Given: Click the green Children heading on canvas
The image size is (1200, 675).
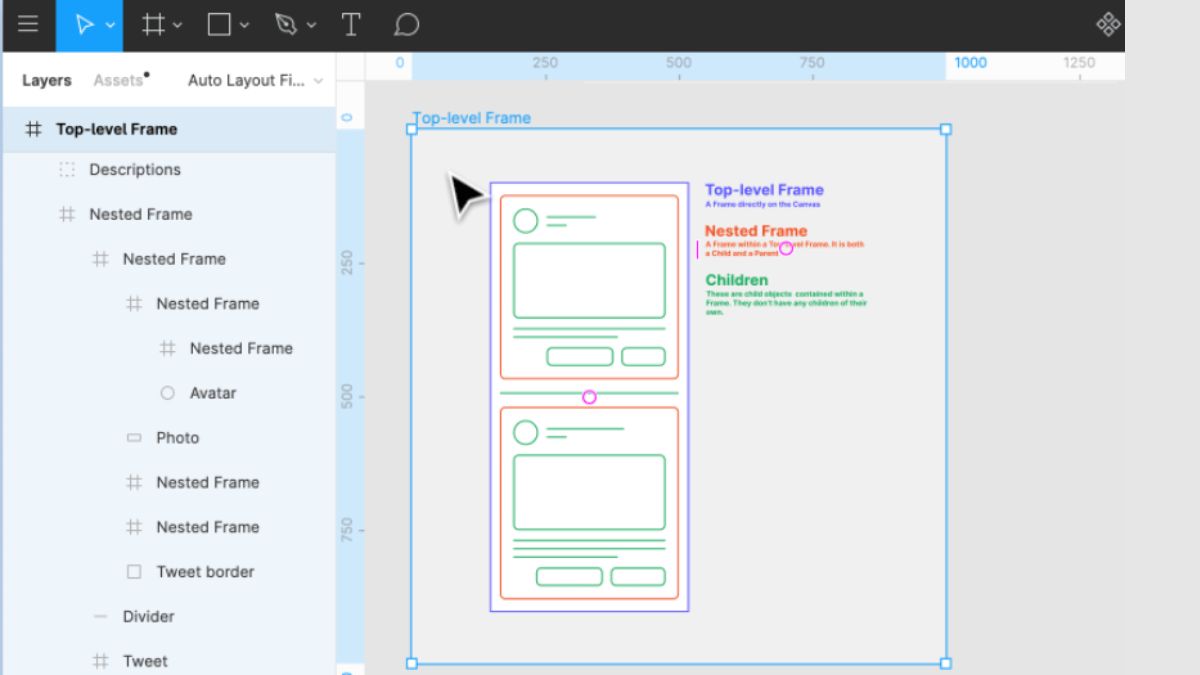Looking at the screenshot, I should tap(737, 280).
